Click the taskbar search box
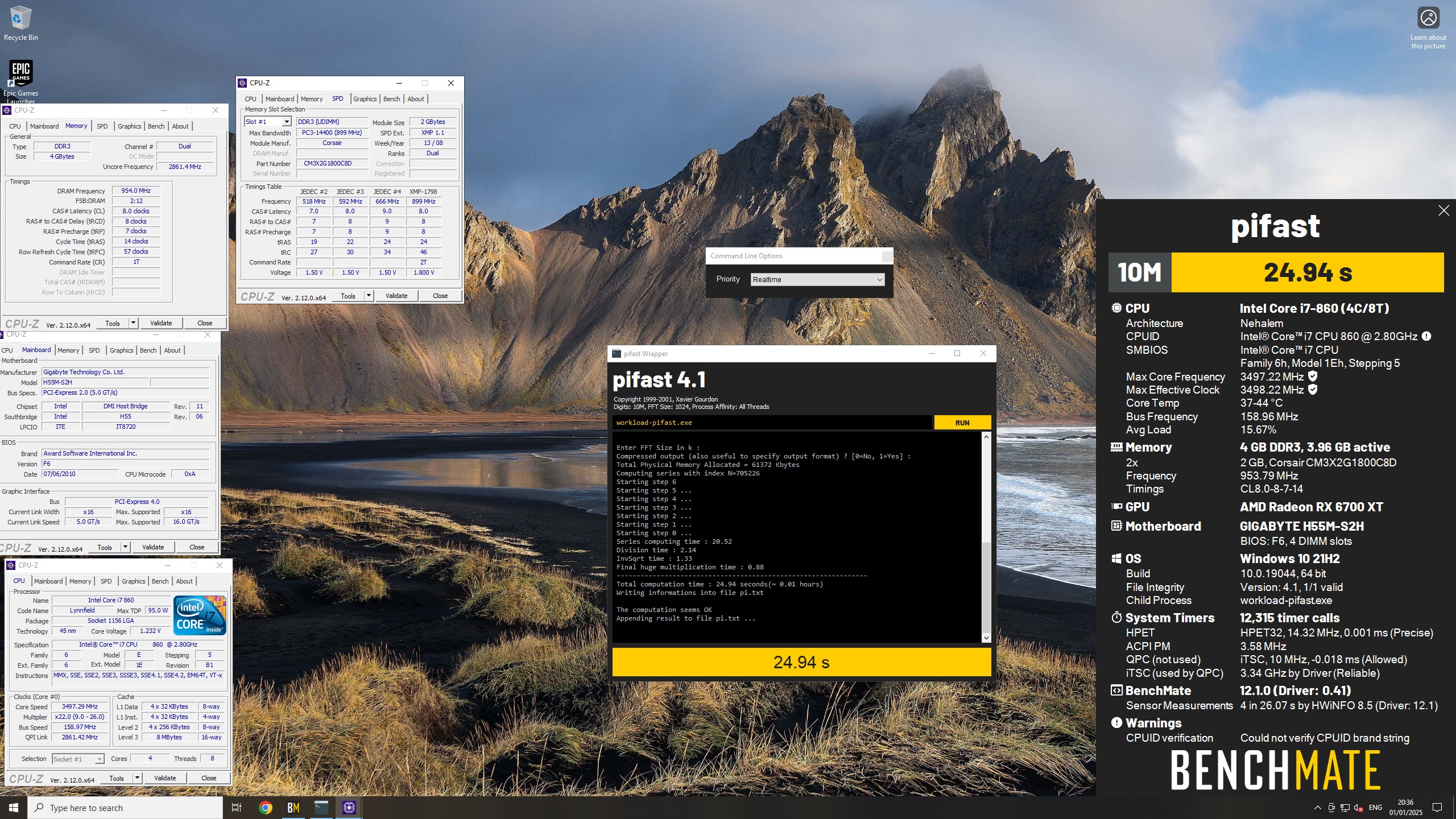This screenshot has height=819, width=1456. click(x=125, y=808)
